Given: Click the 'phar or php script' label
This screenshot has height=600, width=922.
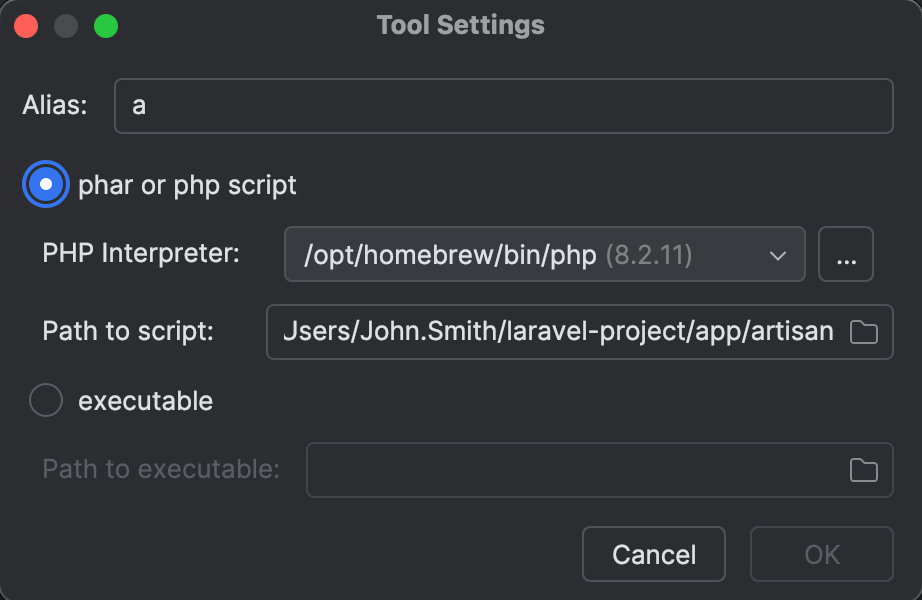Looking at the screenshot, I should coord(187,185).
